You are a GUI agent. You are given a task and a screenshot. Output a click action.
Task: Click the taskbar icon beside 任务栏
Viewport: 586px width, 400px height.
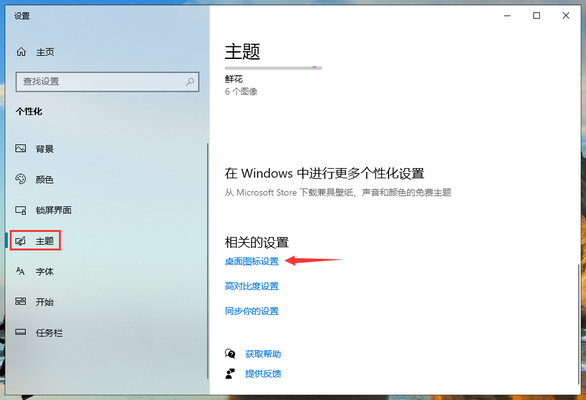click(x=21, y=332)
